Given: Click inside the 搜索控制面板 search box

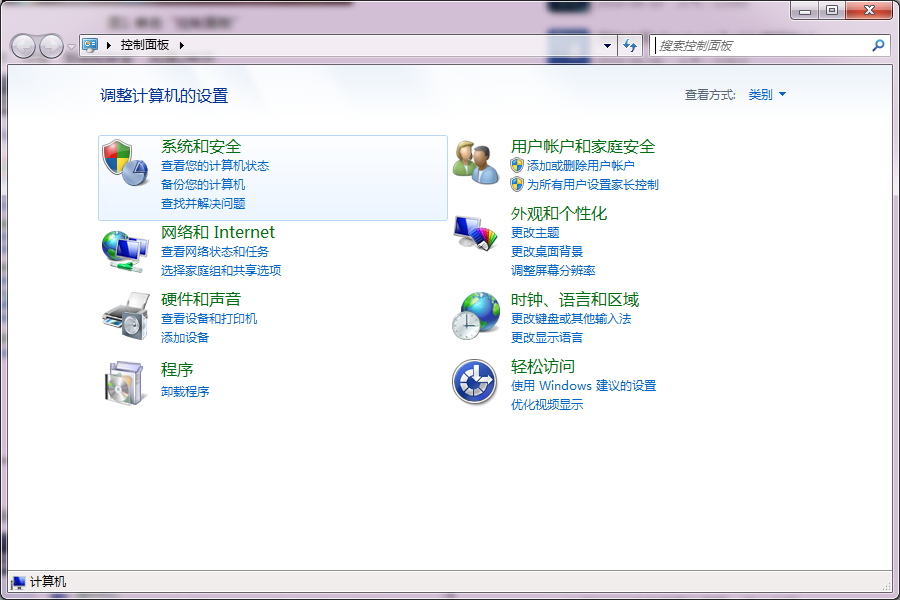Looking at the screenshot, I should [x=770, y=45].
